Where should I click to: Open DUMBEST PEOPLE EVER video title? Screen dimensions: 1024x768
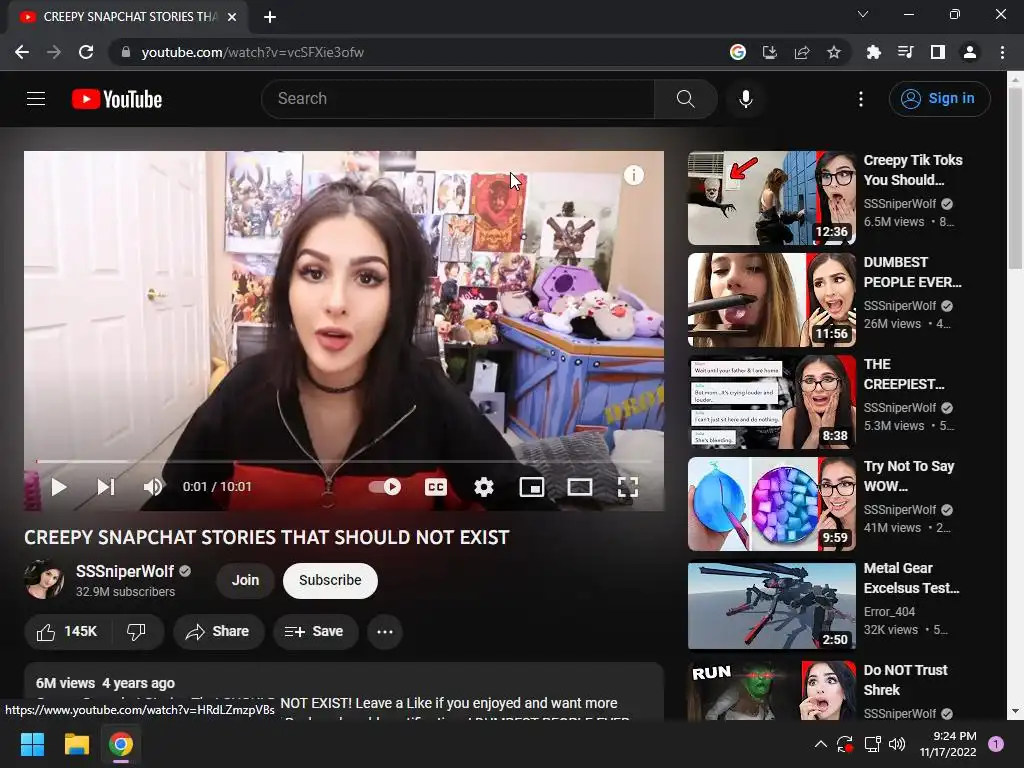(912, 272)
